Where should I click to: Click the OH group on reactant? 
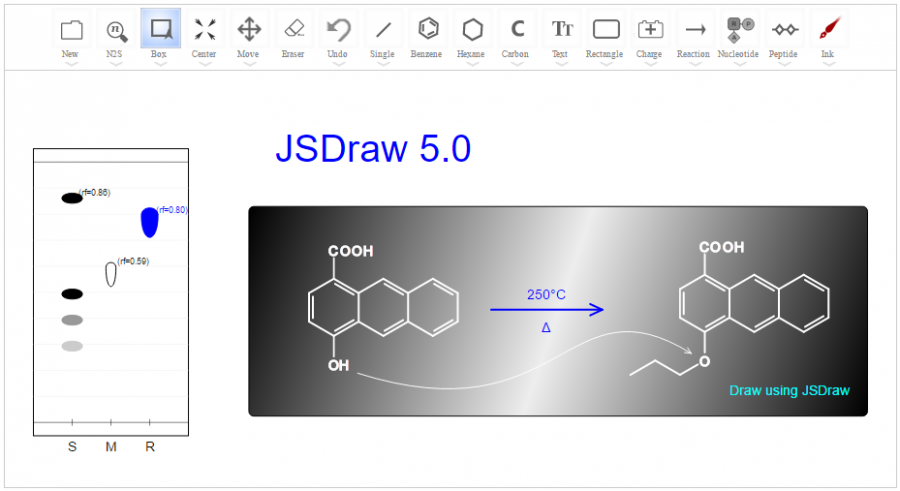pos(339,365)
